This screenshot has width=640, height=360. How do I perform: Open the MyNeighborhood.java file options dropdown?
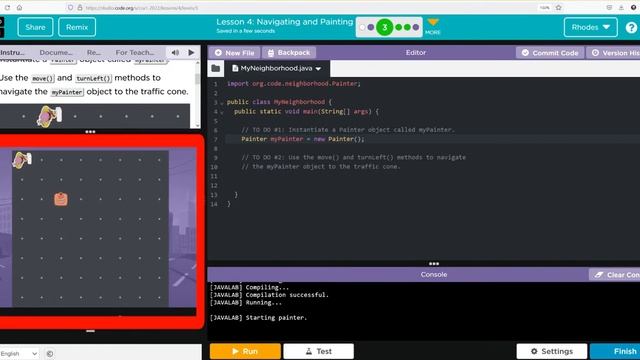point(318,69)
